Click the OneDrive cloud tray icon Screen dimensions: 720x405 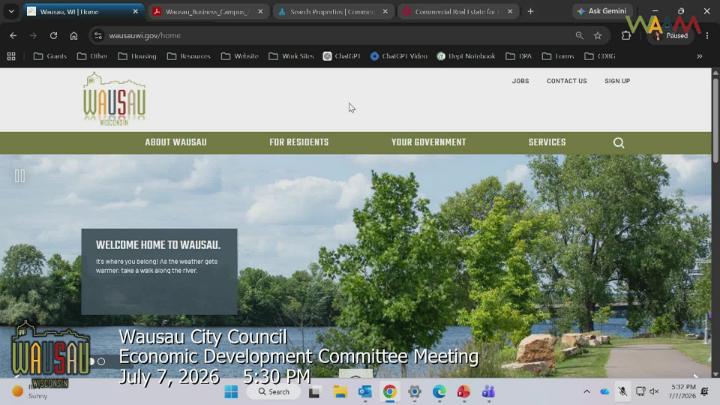tap(605, 392)
